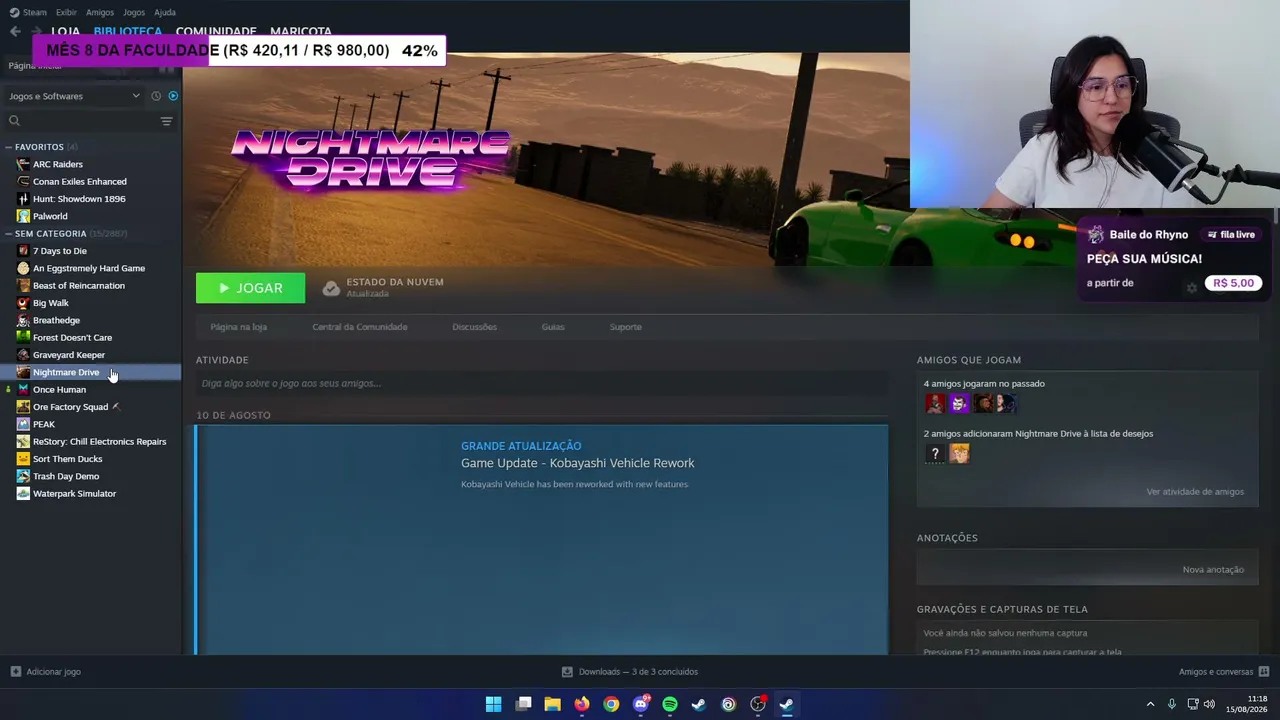
Task: Select Beast of Reincarnation icon
Action: [x=23, y=286]
